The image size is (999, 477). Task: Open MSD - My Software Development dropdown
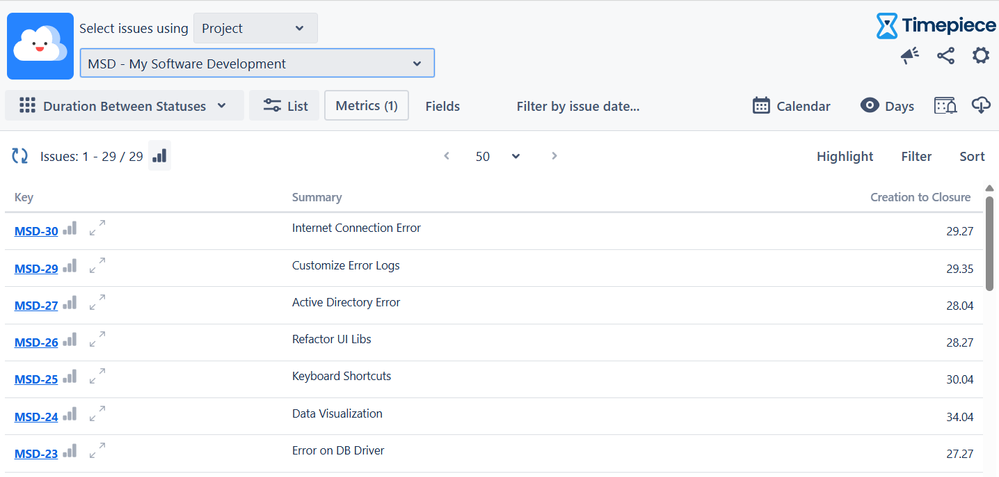[x=257, y=63]
